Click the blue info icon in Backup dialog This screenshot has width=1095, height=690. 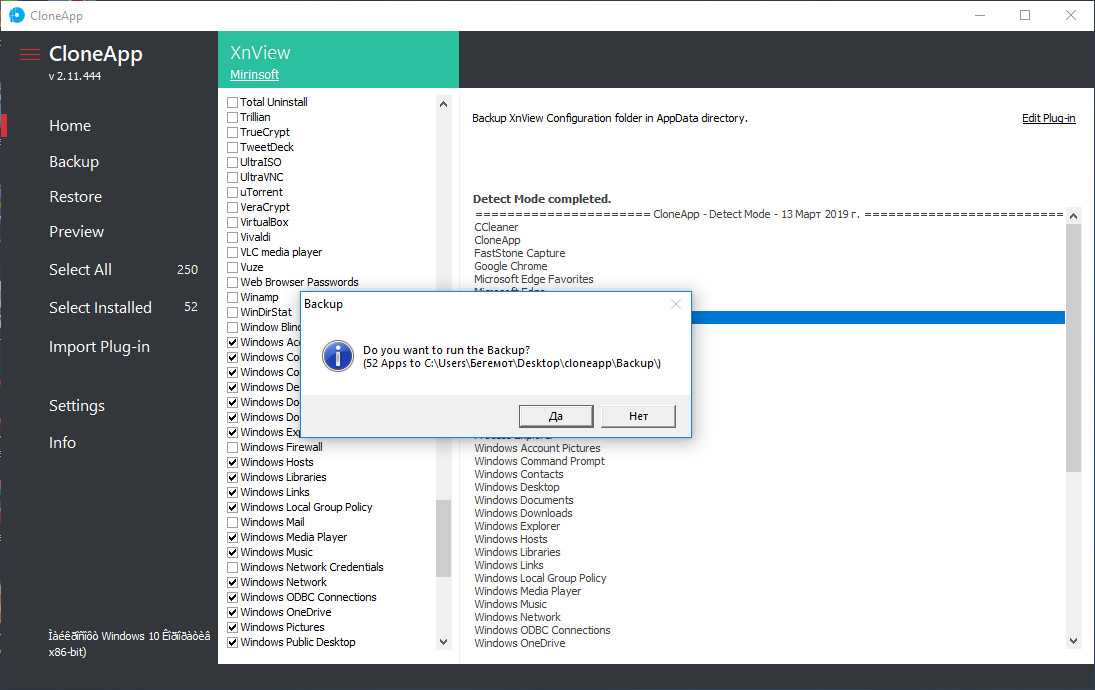(x=340, y=355)
